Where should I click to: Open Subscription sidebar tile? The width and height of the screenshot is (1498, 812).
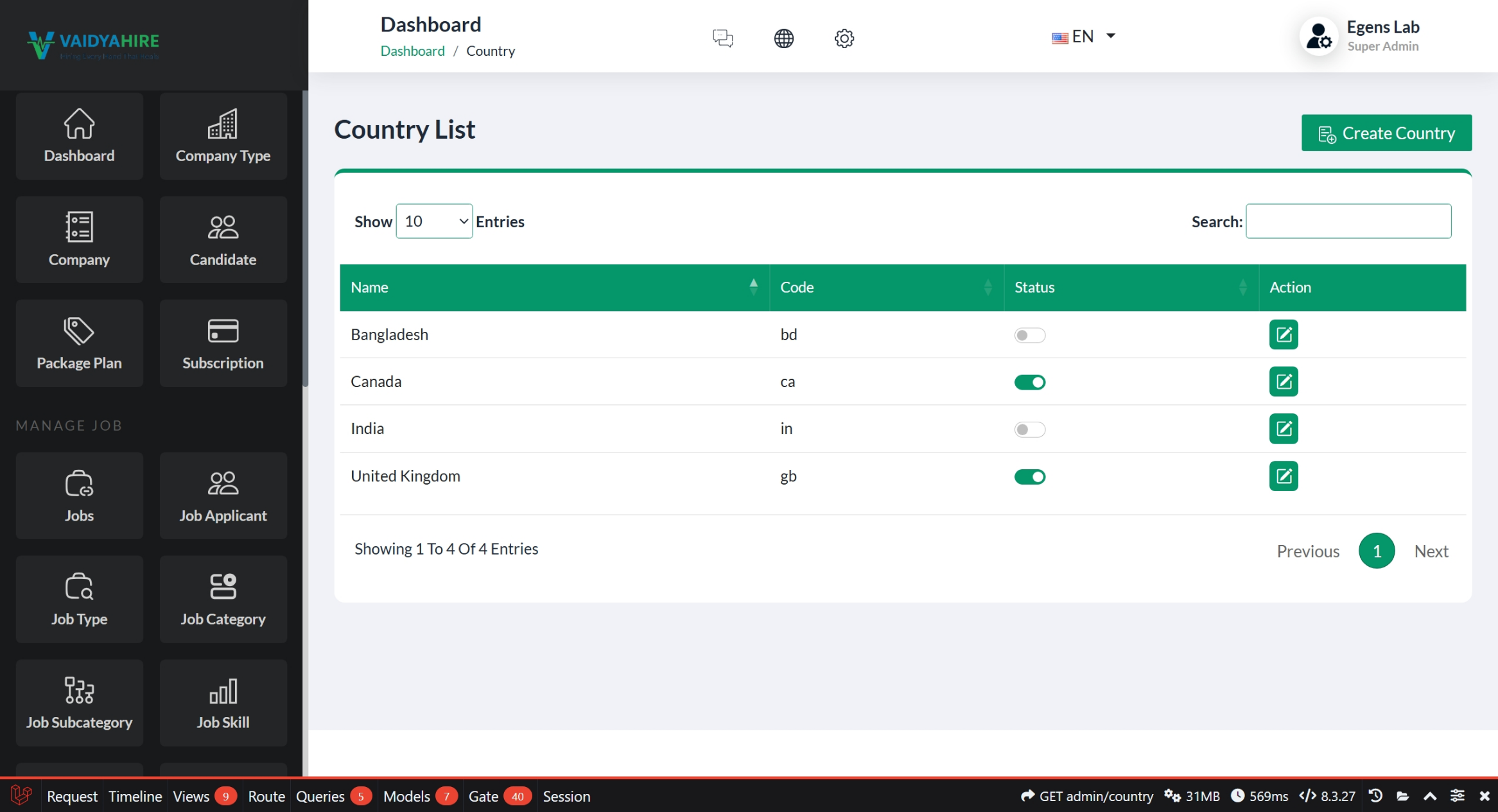click(x=223, y=343)
